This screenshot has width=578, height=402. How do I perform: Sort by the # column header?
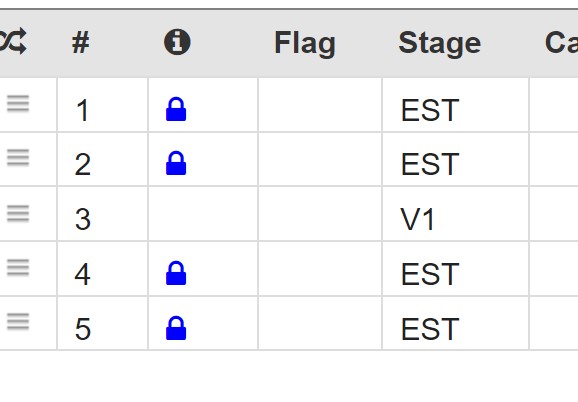tap(80, 43)
